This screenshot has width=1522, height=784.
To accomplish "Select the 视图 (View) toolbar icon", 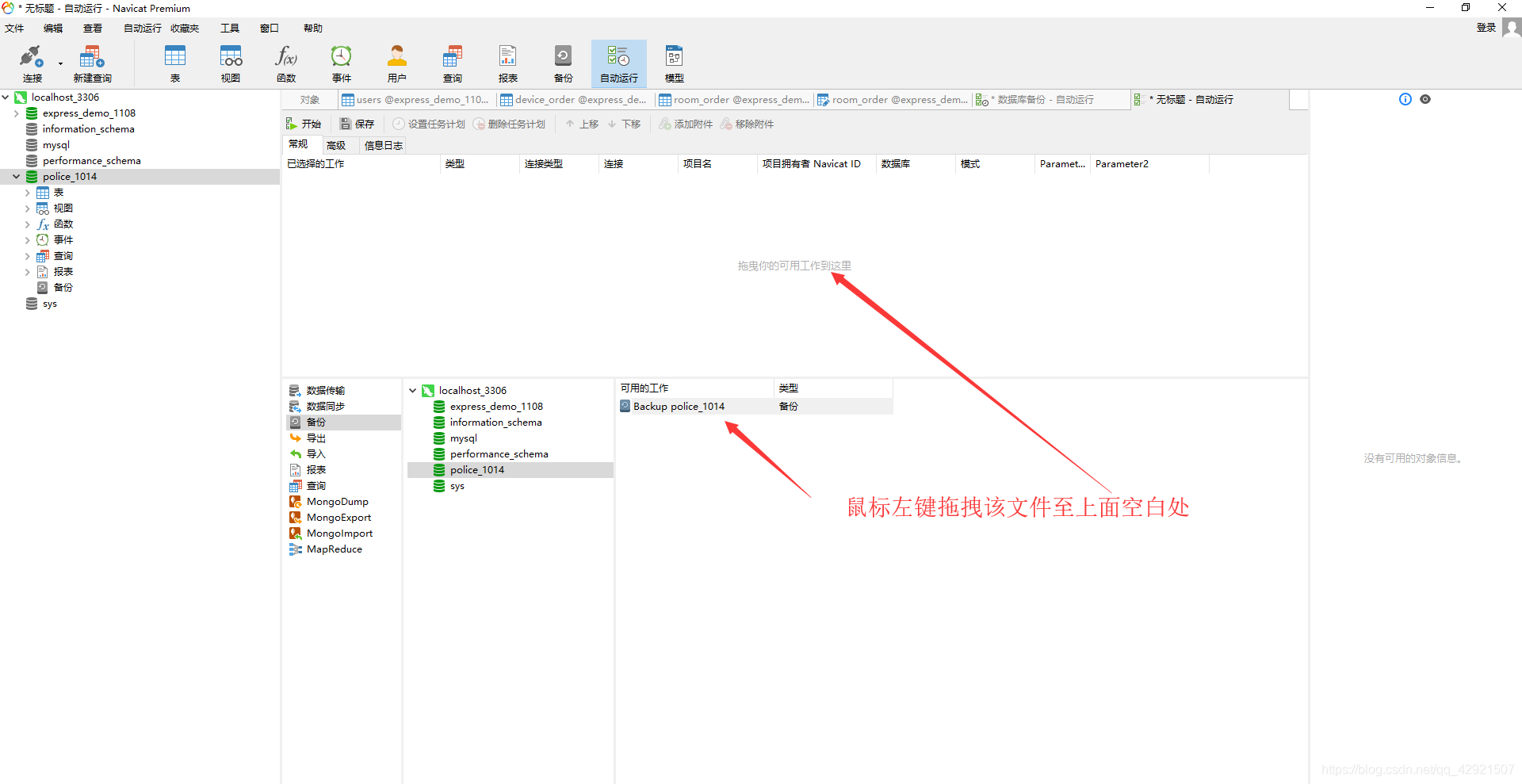I will point(231,63).
